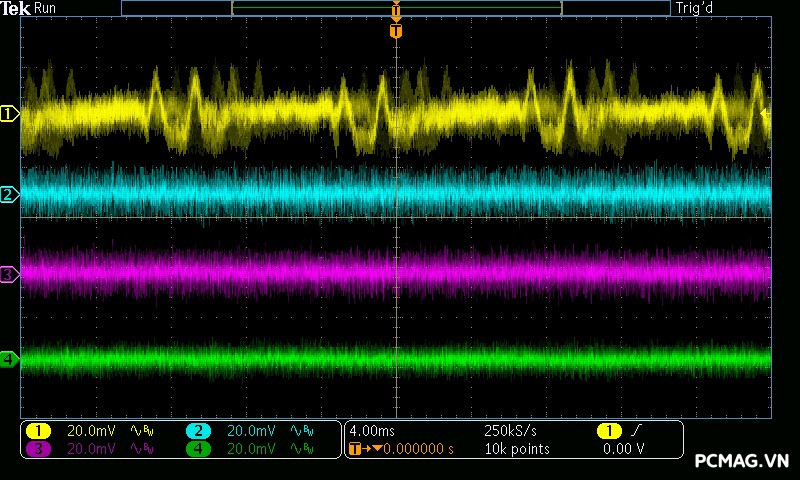
Task: Click the 0.00 V trigger level readout
Action: tap(624, 449)
